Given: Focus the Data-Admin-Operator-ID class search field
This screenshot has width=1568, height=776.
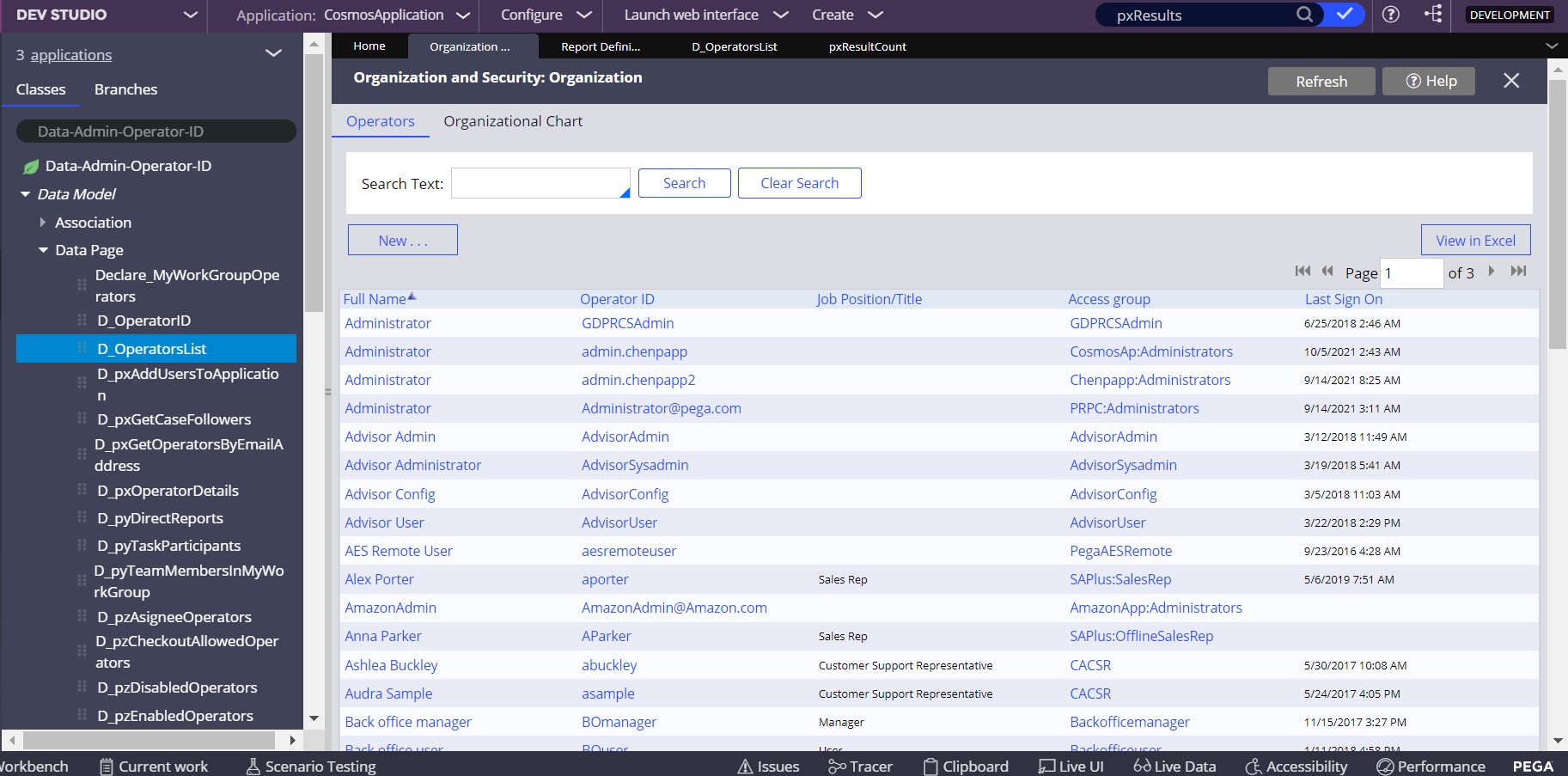Looking at the screenshot, I should pos(156,131).
